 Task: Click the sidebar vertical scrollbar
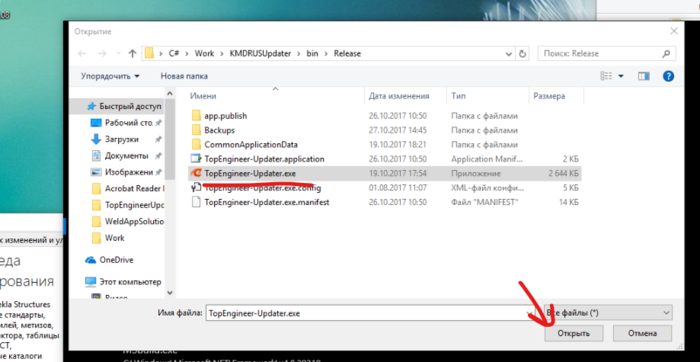tap(170, 192)
